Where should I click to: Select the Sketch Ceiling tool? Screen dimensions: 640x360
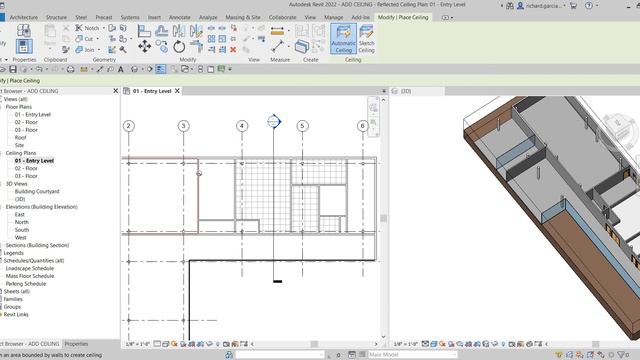pyautogui.click(x=366, y=39)
